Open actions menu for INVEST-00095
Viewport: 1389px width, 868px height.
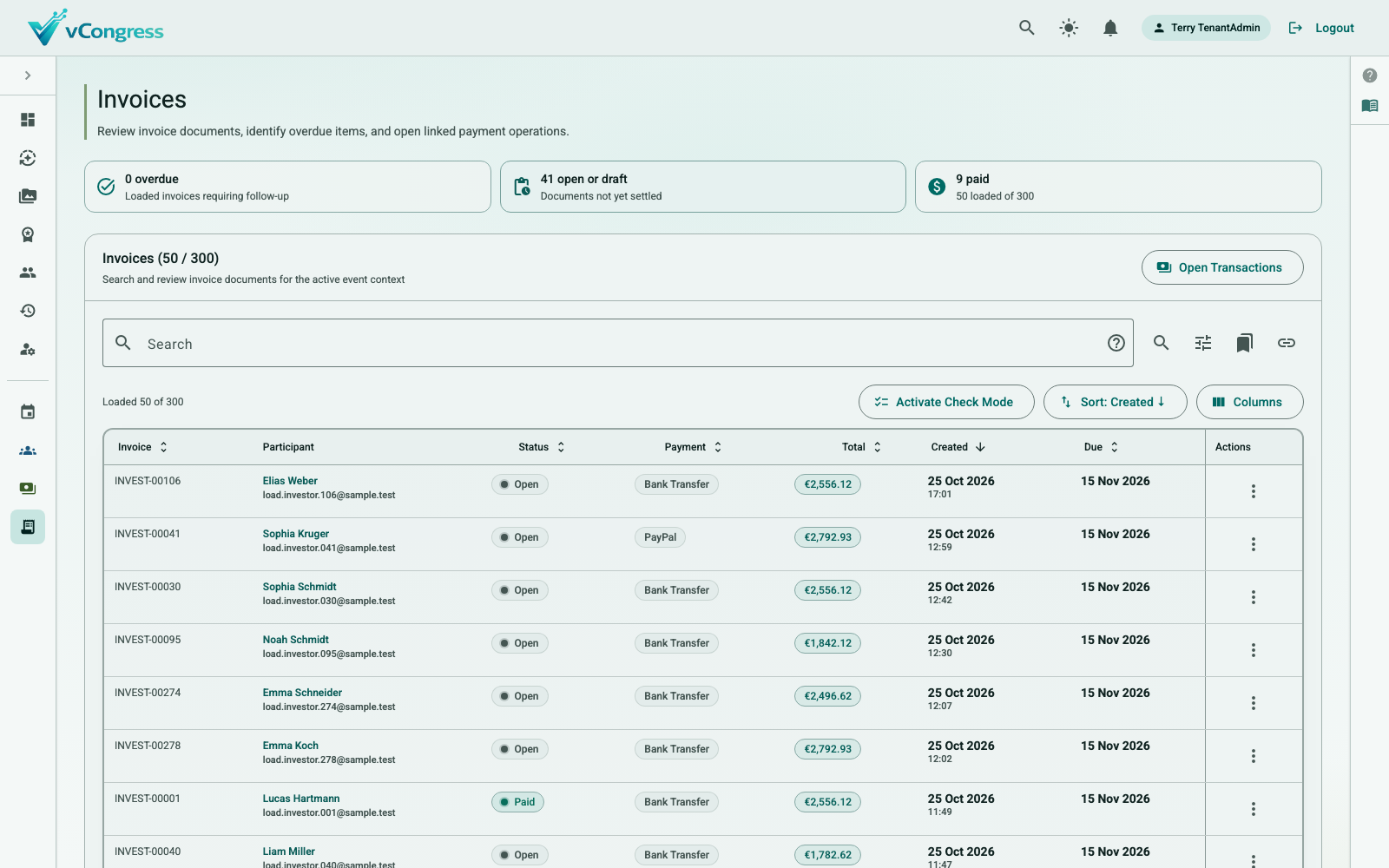1254,650
